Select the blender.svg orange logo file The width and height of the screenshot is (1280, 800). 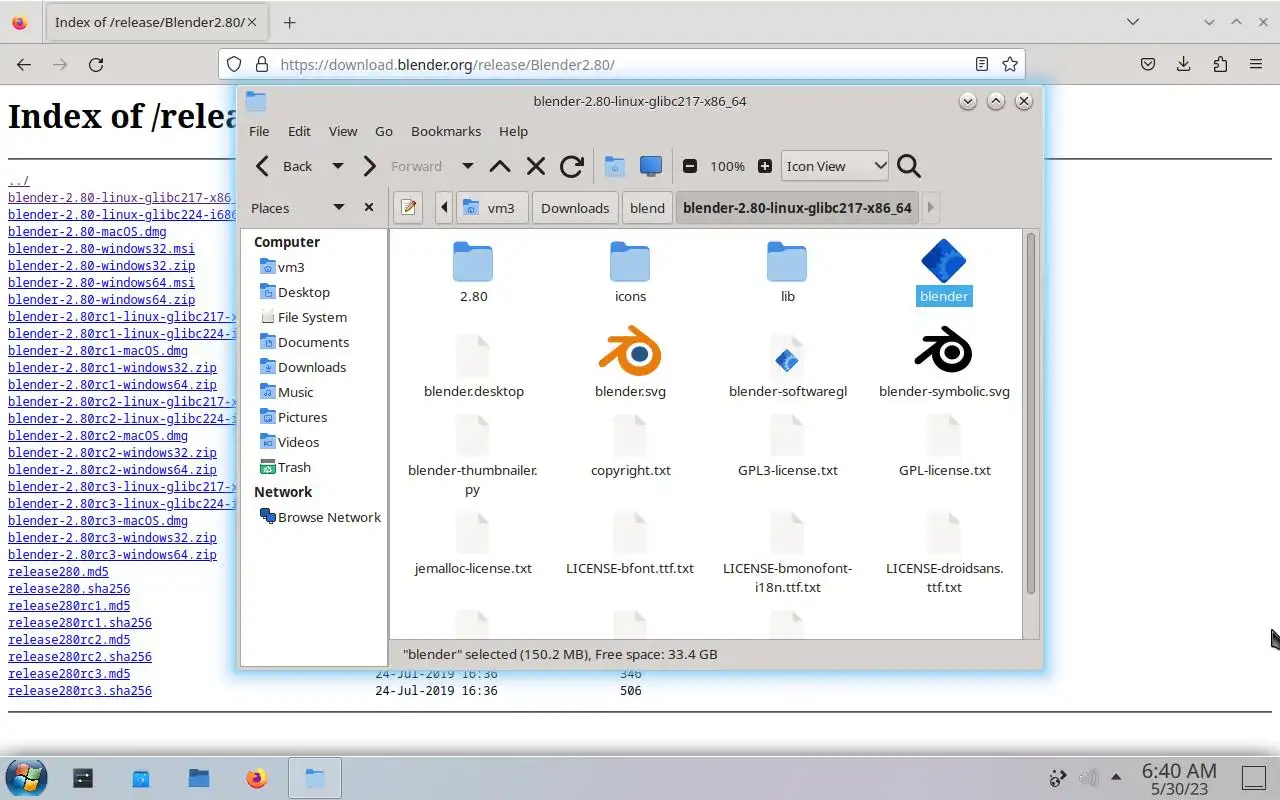tap(630, 352)
